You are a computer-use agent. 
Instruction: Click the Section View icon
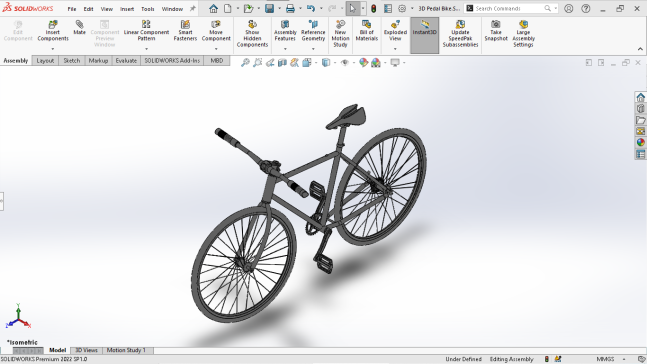pyautogui.click(x=282, y=62)
